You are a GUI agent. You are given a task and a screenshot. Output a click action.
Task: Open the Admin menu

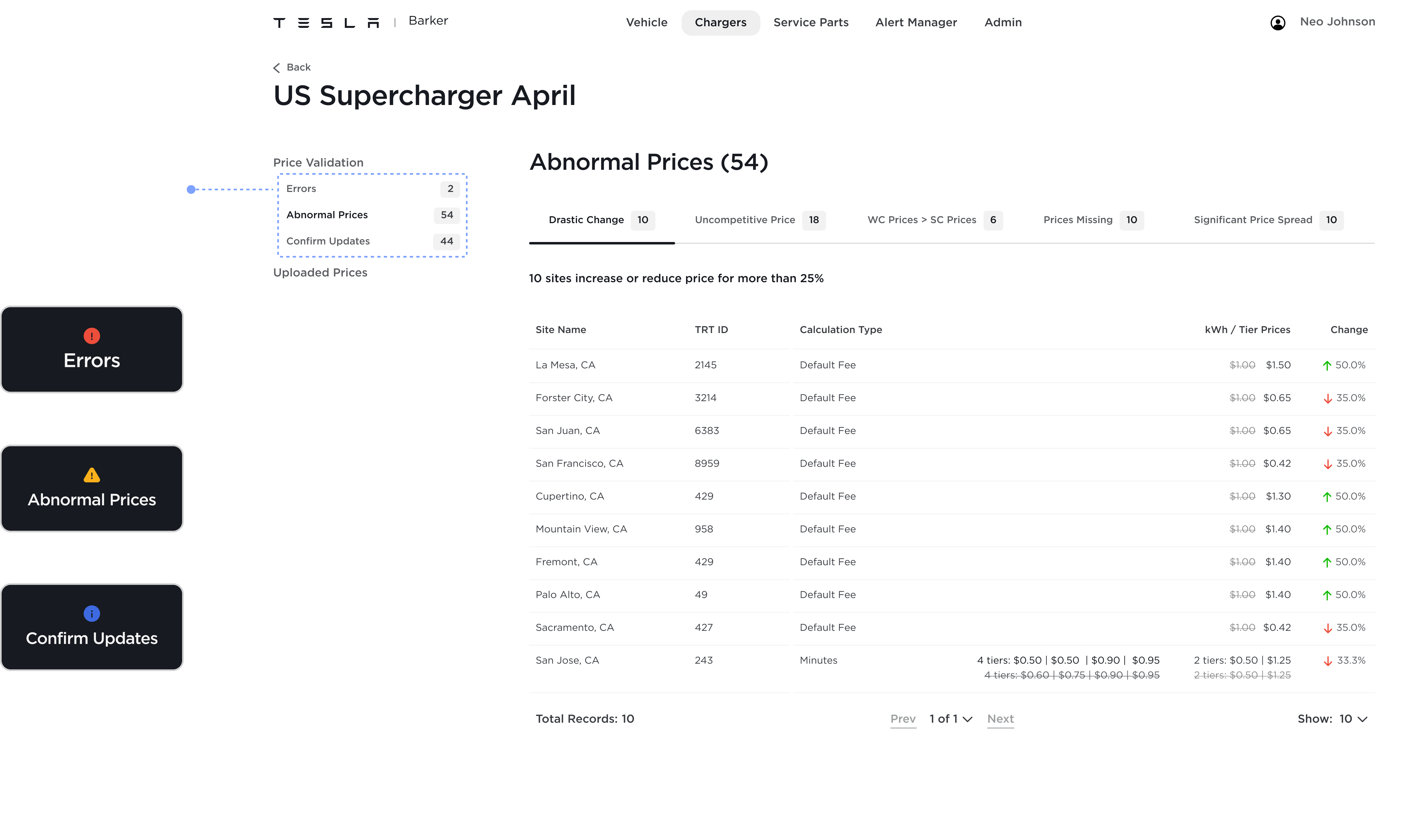pos(1003,23)
